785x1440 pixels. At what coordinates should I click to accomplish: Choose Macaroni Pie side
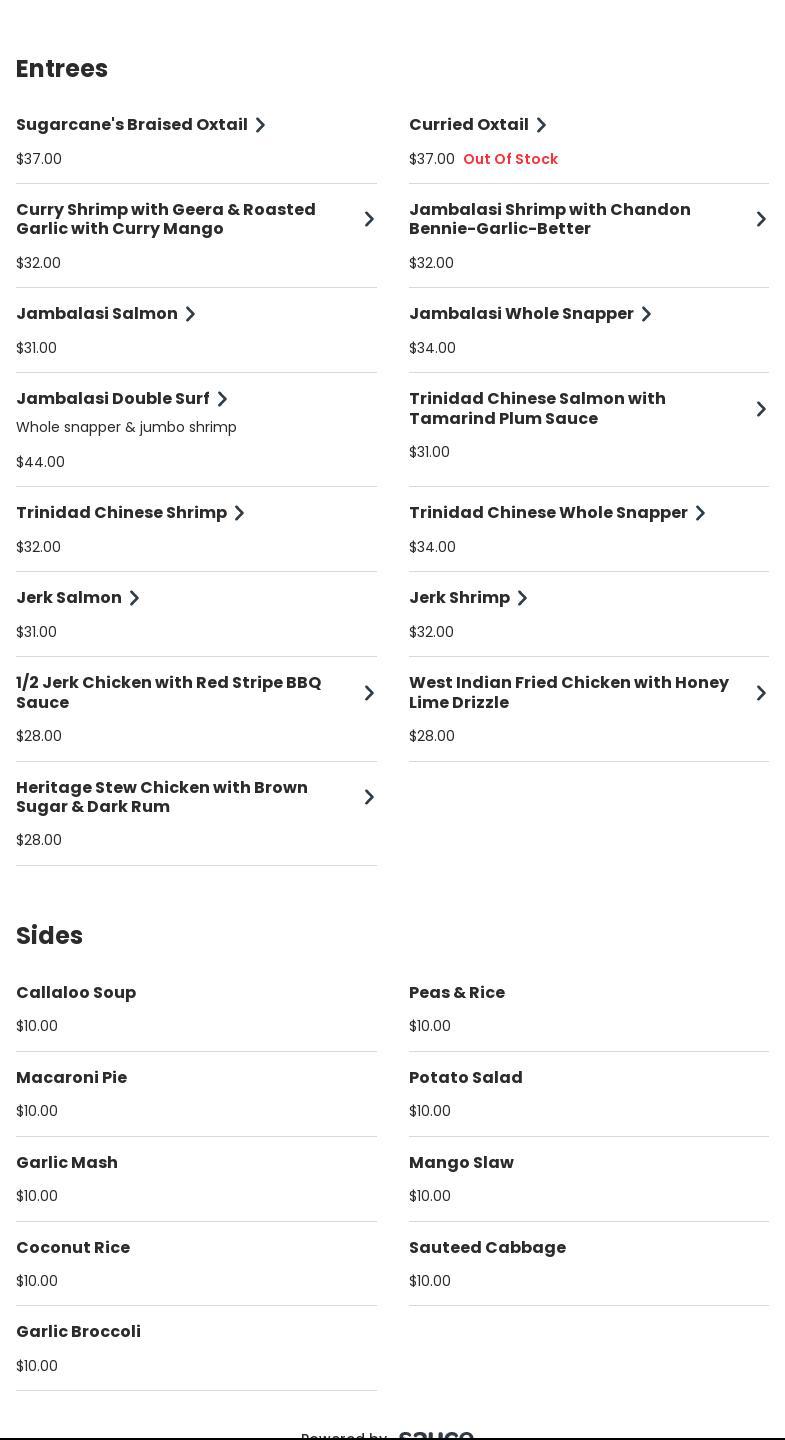tap(72, 1078)
